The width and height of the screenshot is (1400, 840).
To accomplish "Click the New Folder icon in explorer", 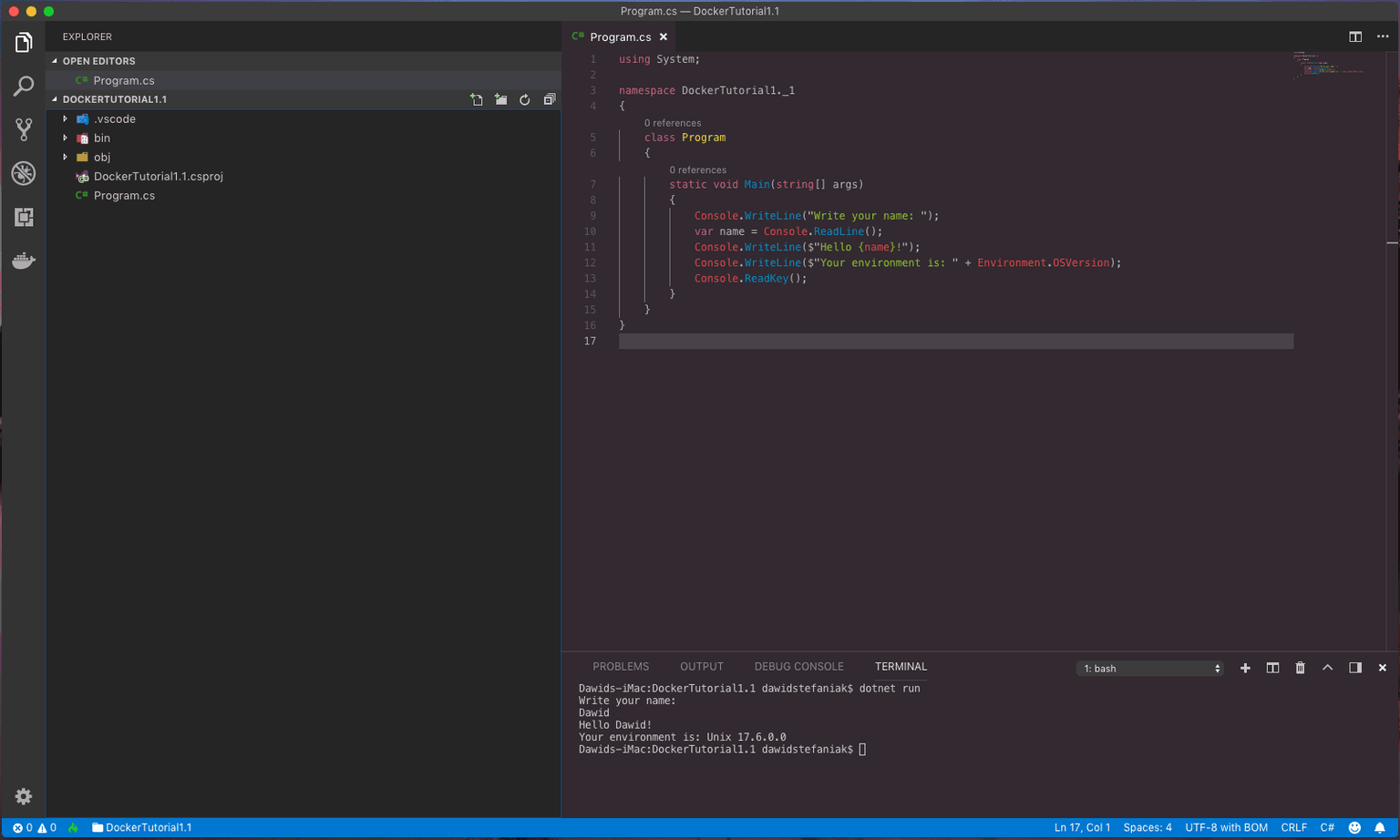I will [x=500, y=99].
